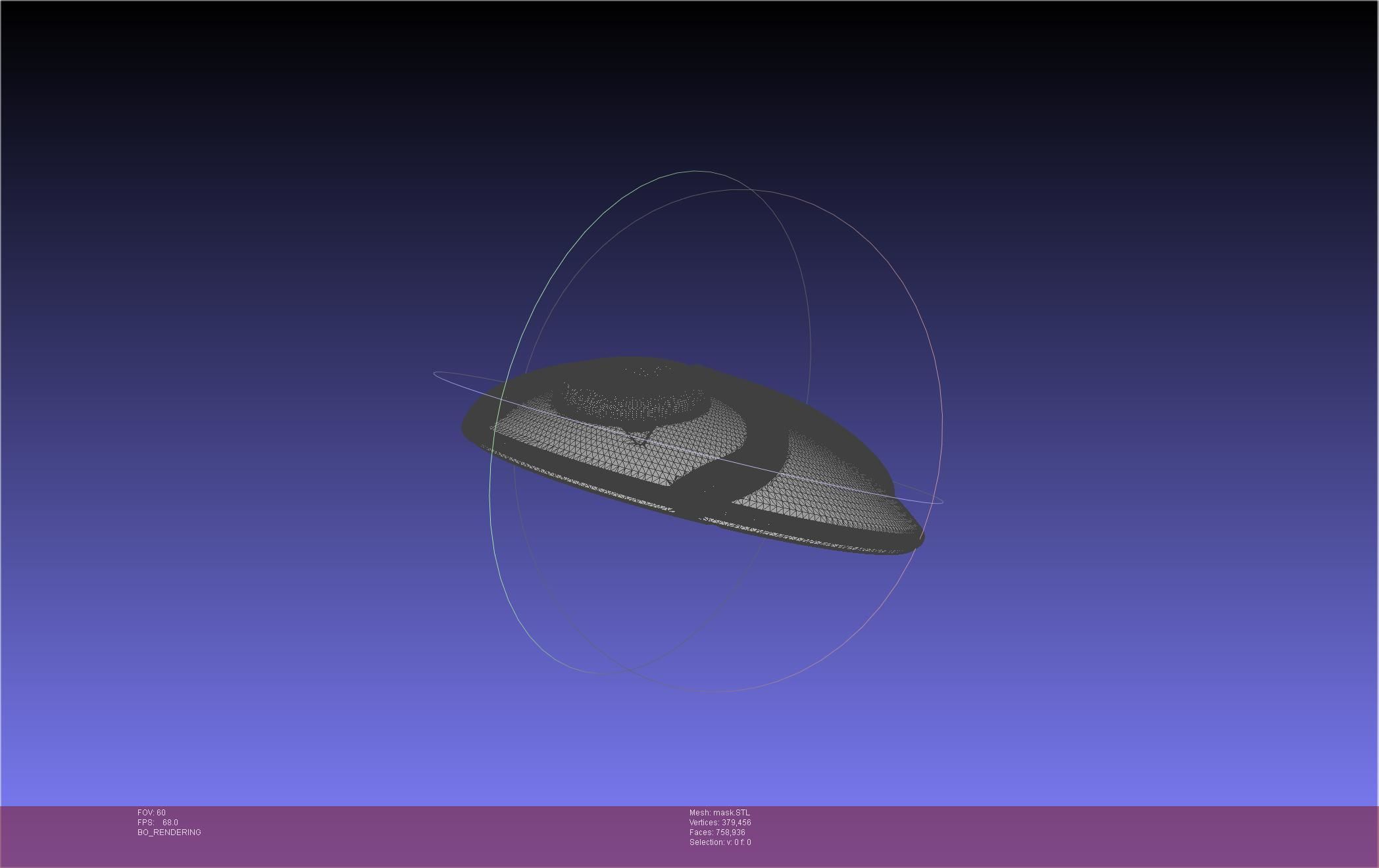Click the Vertices: 379,456 count text
1379x868 pixels.
tap(720, 823)
